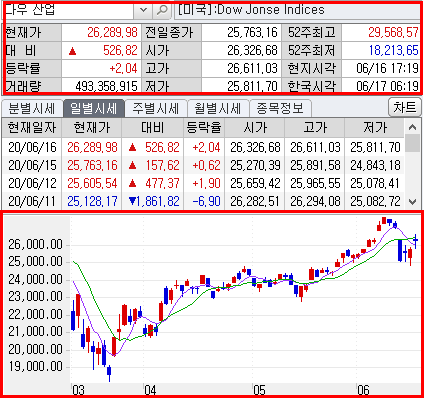Image resolution: width=424 pixels, height=398 pixels.
Task: Click the daily table scrollbar thumb
Action: (x=412, y=143)
